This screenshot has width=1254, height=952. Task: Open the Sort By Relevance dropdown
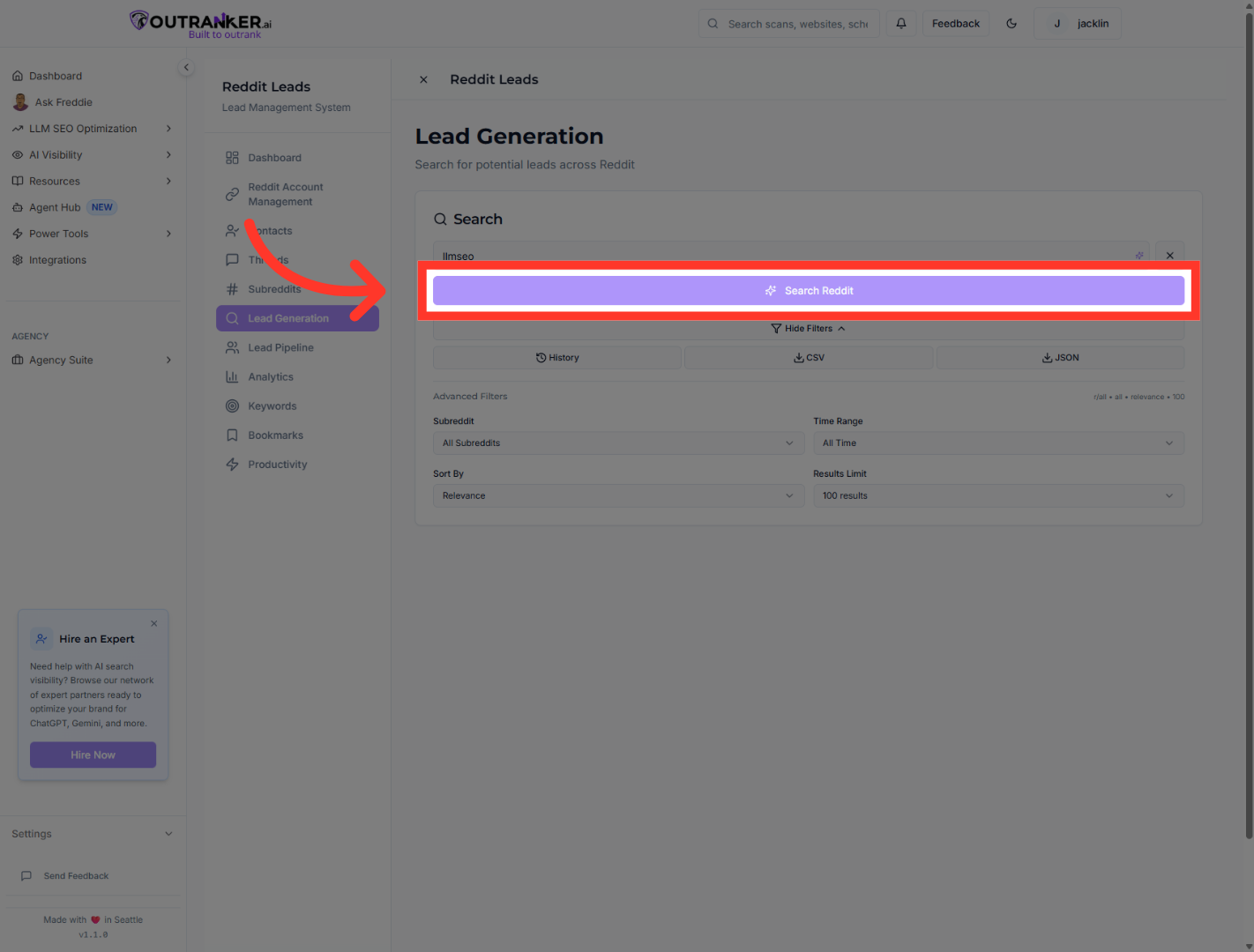617,495
